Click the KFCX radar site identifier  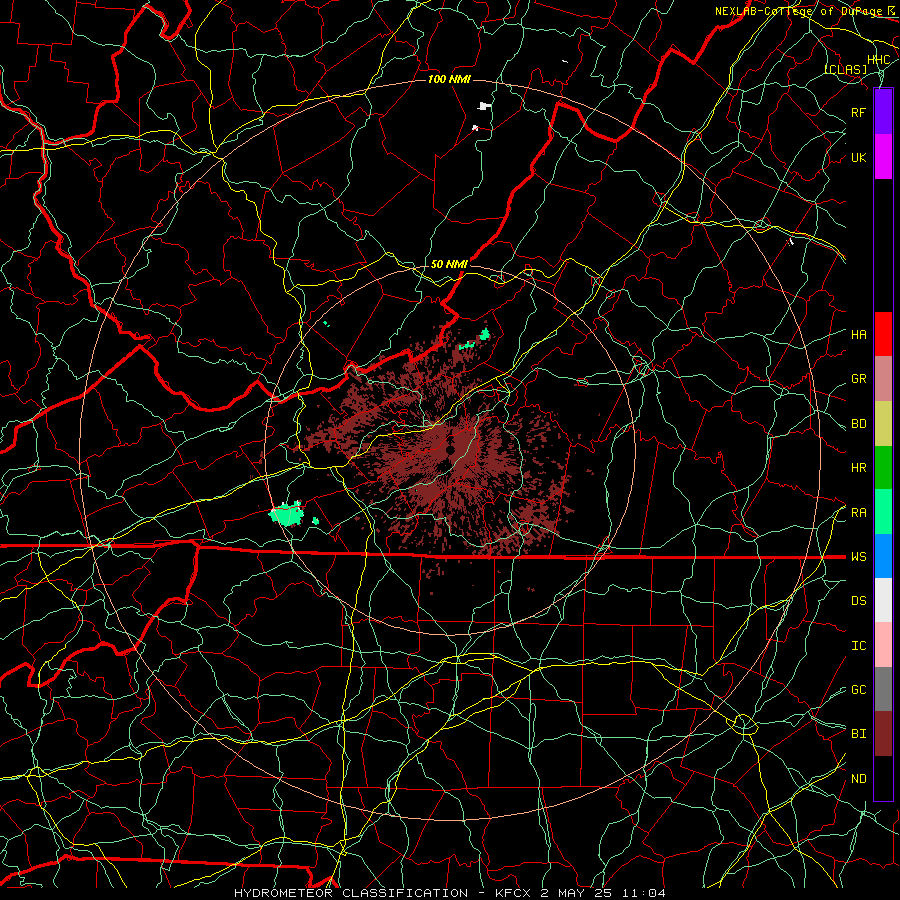click(513, 893)
